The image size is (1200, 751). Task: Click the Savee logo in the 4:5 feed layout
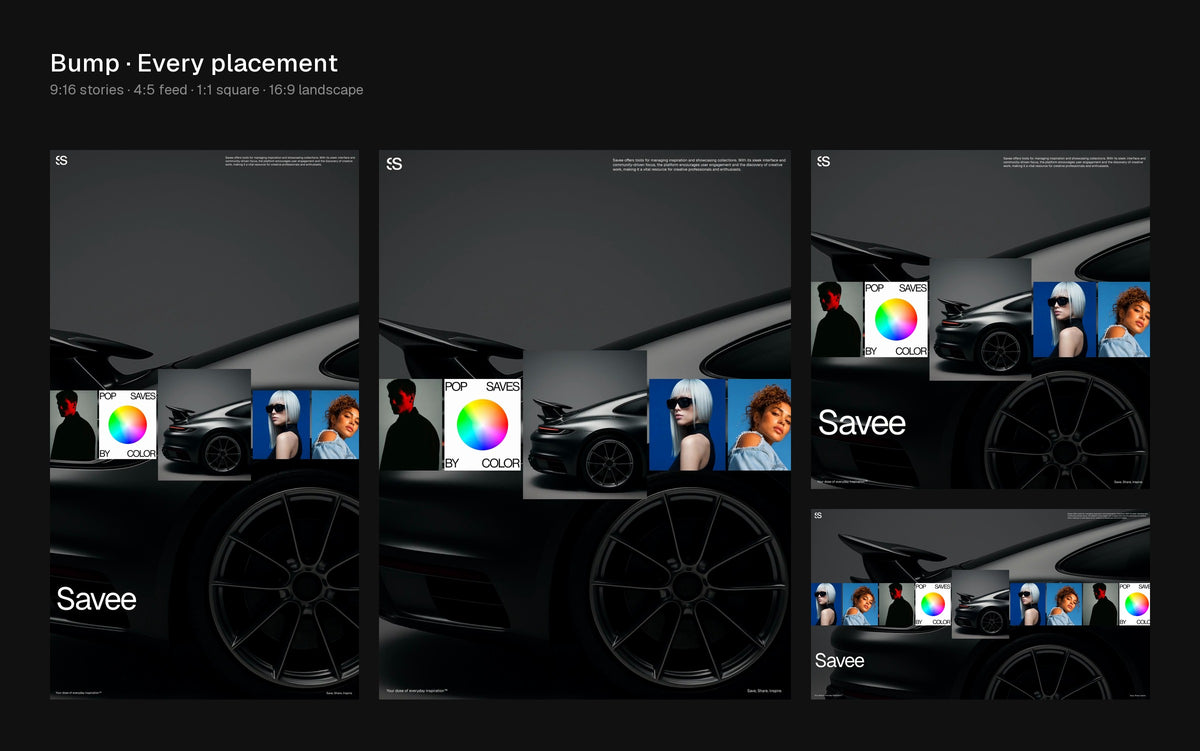point(394,163)
